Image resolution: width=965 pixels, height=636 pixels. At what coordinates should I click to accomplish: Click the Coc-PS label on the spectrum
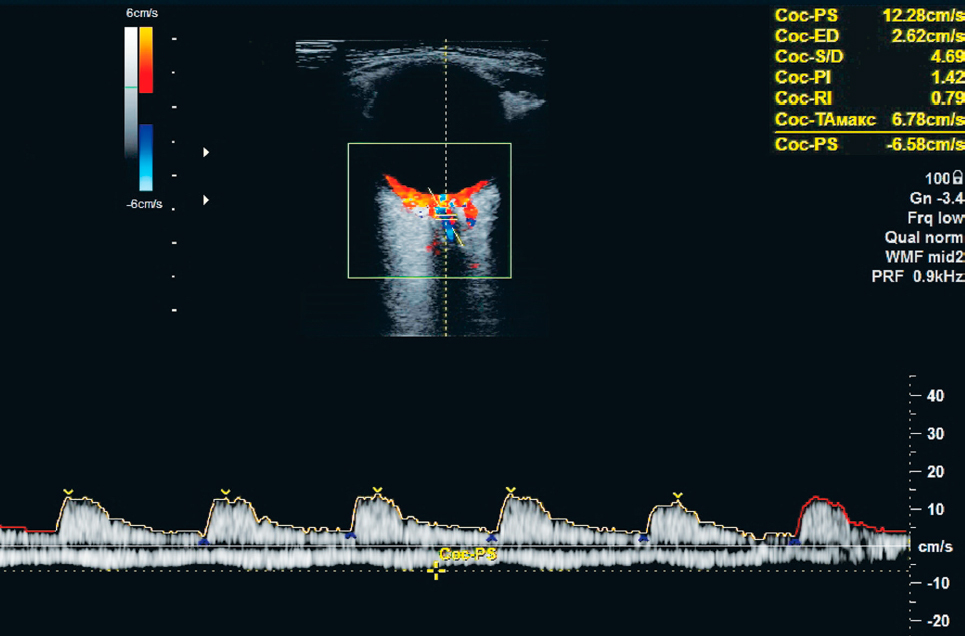468,553
